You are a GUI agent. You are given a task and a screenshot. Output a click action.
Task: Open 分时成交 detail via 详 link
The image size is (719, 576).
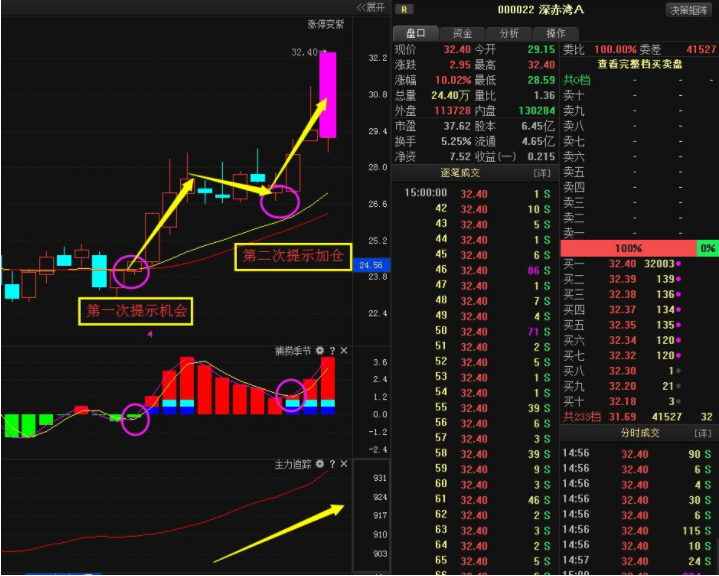702,433
